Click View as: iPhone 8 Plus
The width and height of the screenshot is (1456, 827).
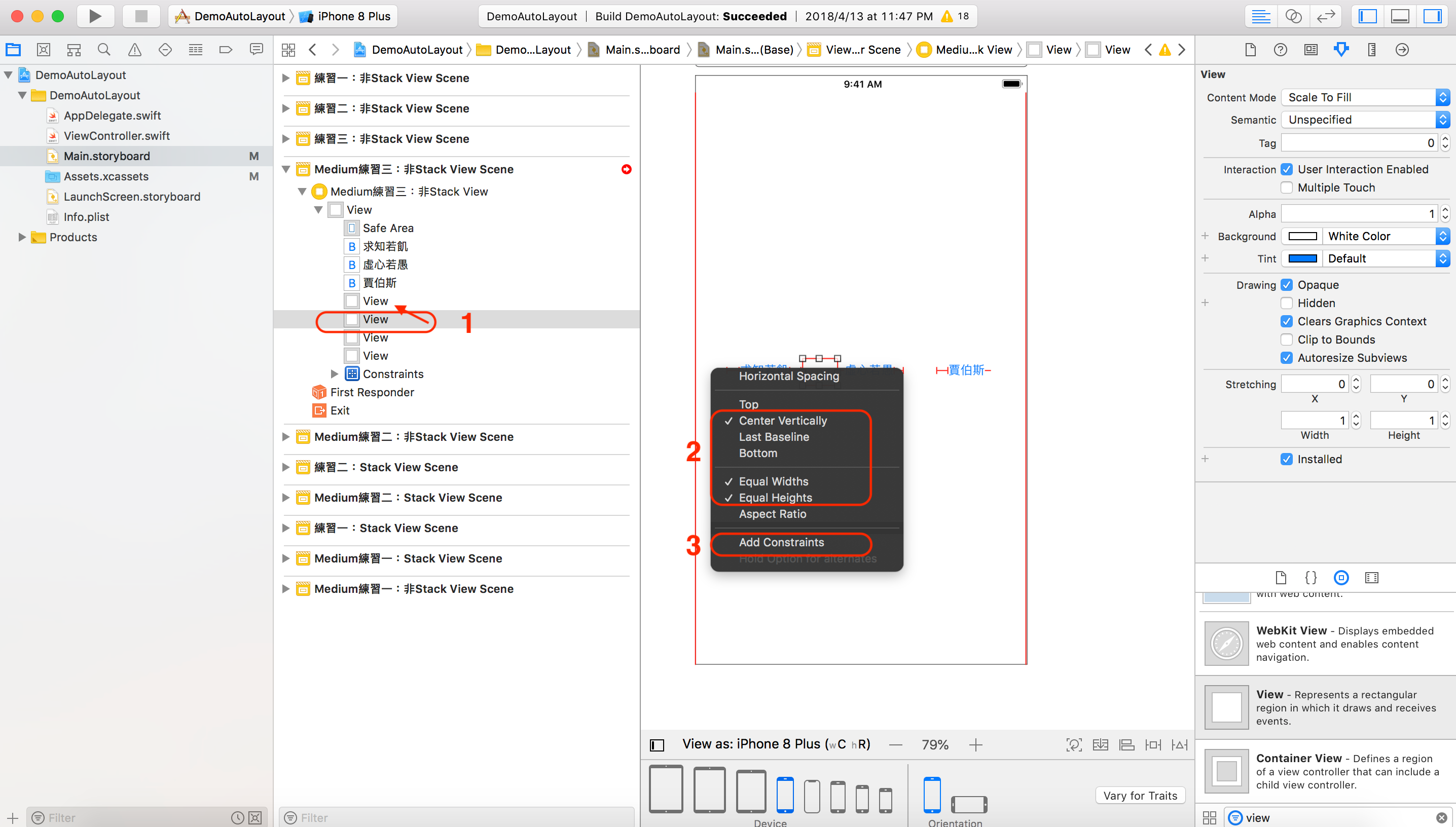click(776, 744)
